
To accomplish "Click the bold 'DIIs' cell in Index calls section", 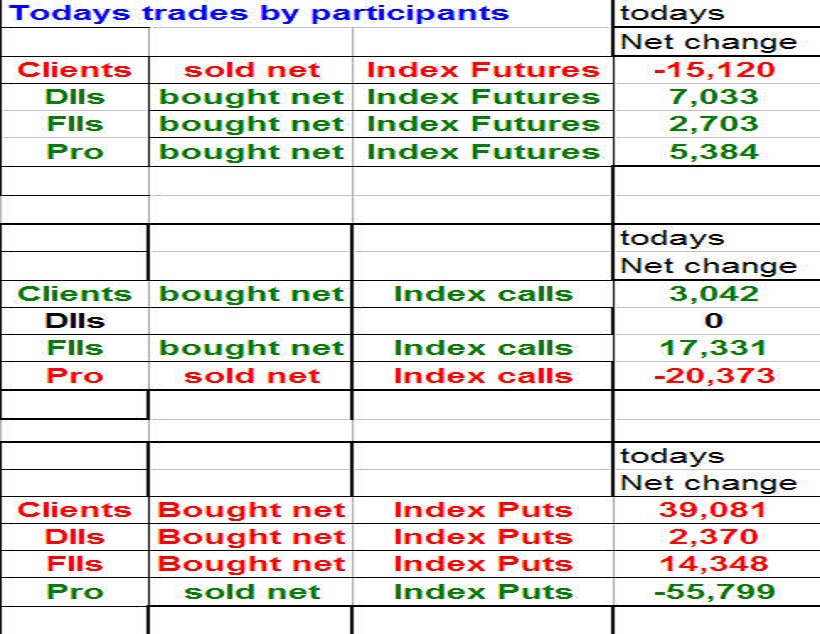I will pyautogui.click(x=75, y=321).
